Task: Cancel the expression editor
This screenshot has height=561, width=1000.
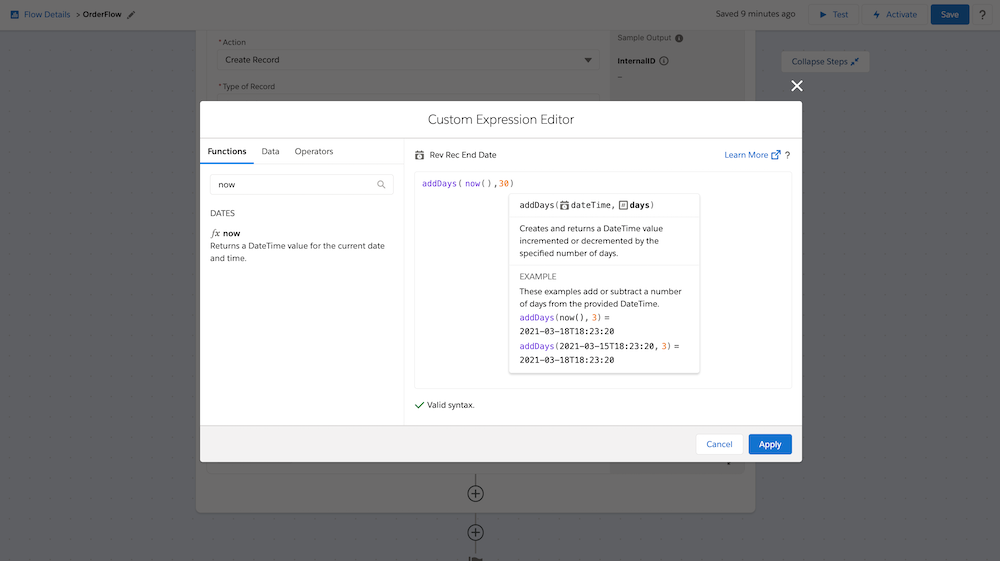Action: (x=719, y=444)
